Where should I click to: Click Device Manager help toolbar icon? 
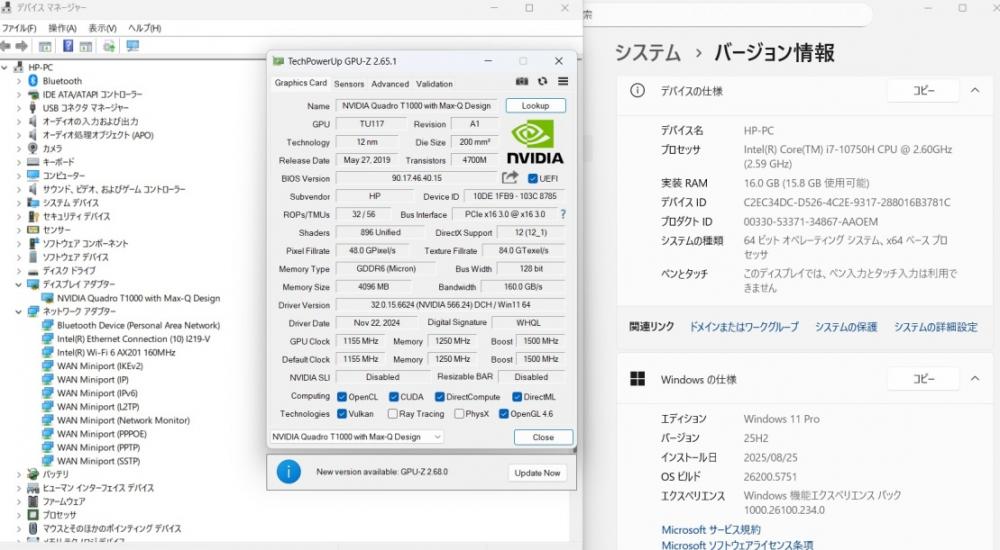coord(68,46)
